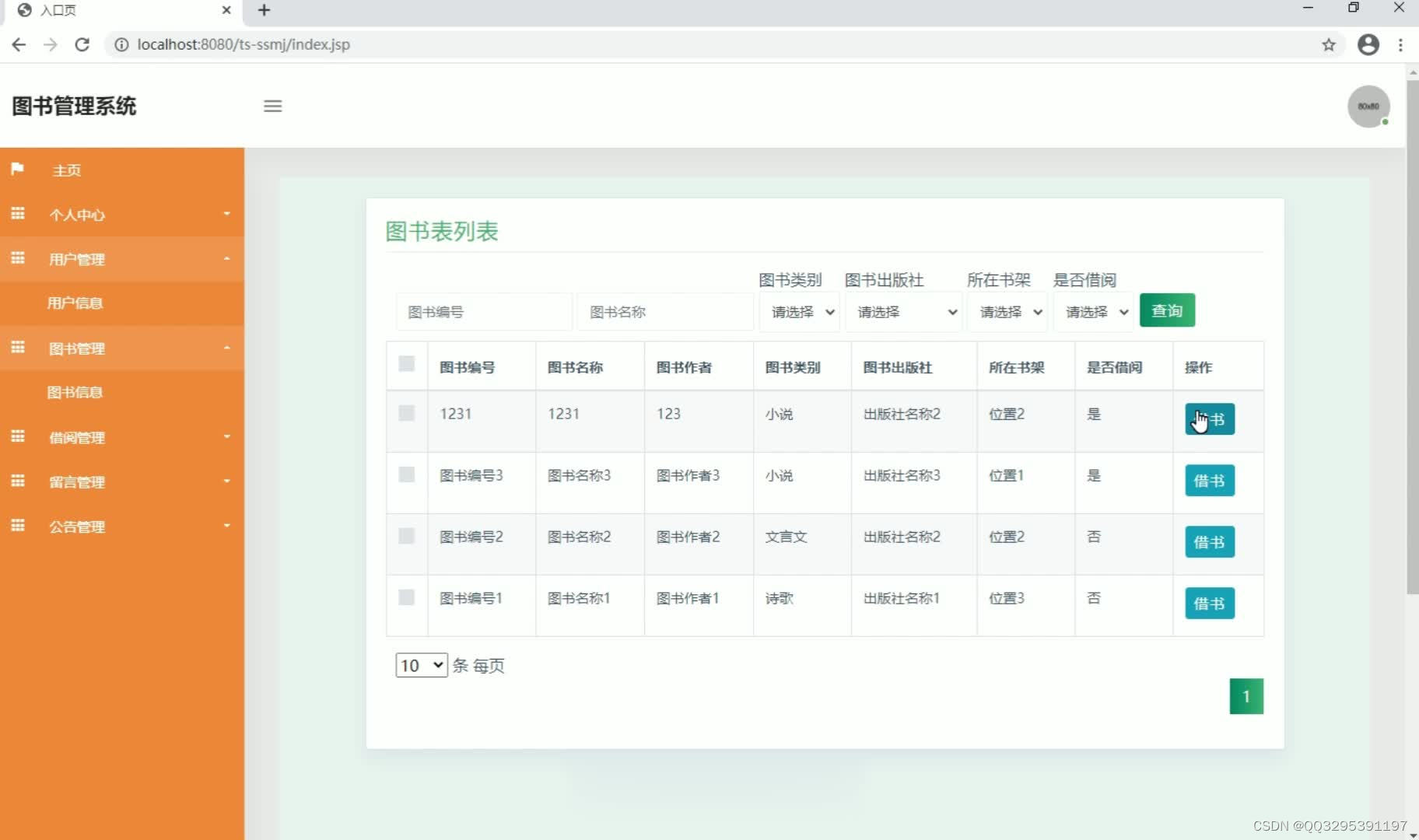Select 公告管理 in the sidebar
1419x840 pixels.
[77, 527]
